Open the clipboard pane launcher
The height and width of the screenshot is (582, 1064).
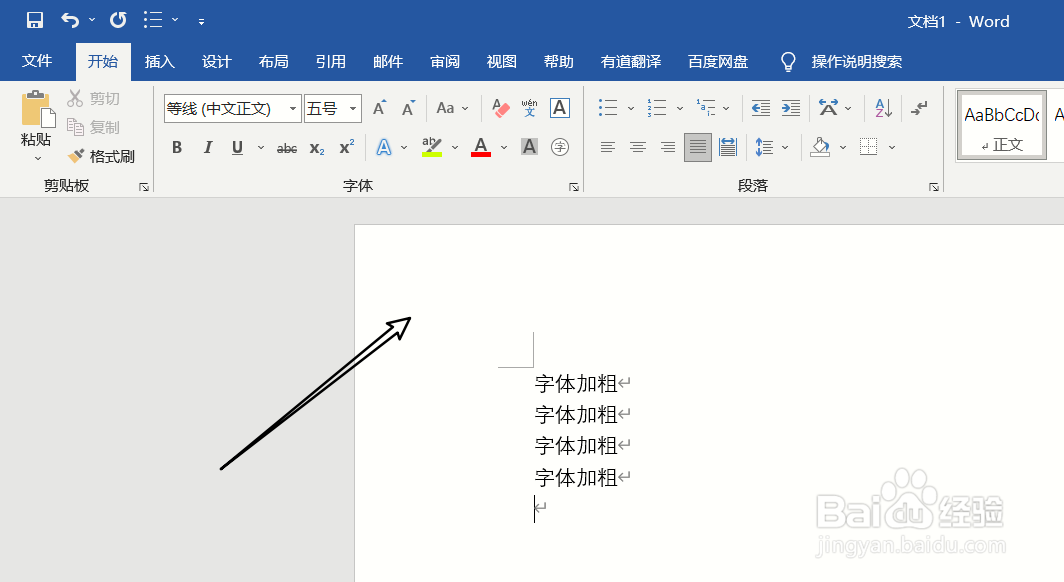click(144, 187)
